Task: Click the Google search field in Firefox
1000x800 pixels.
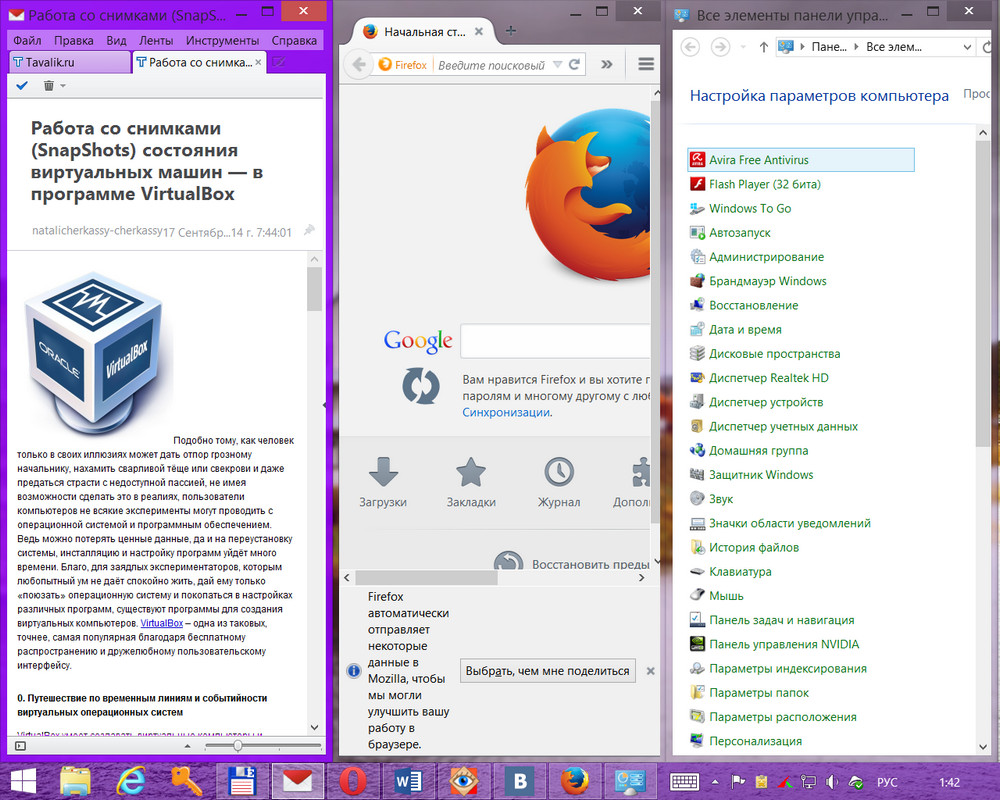Action: [555, 341]
